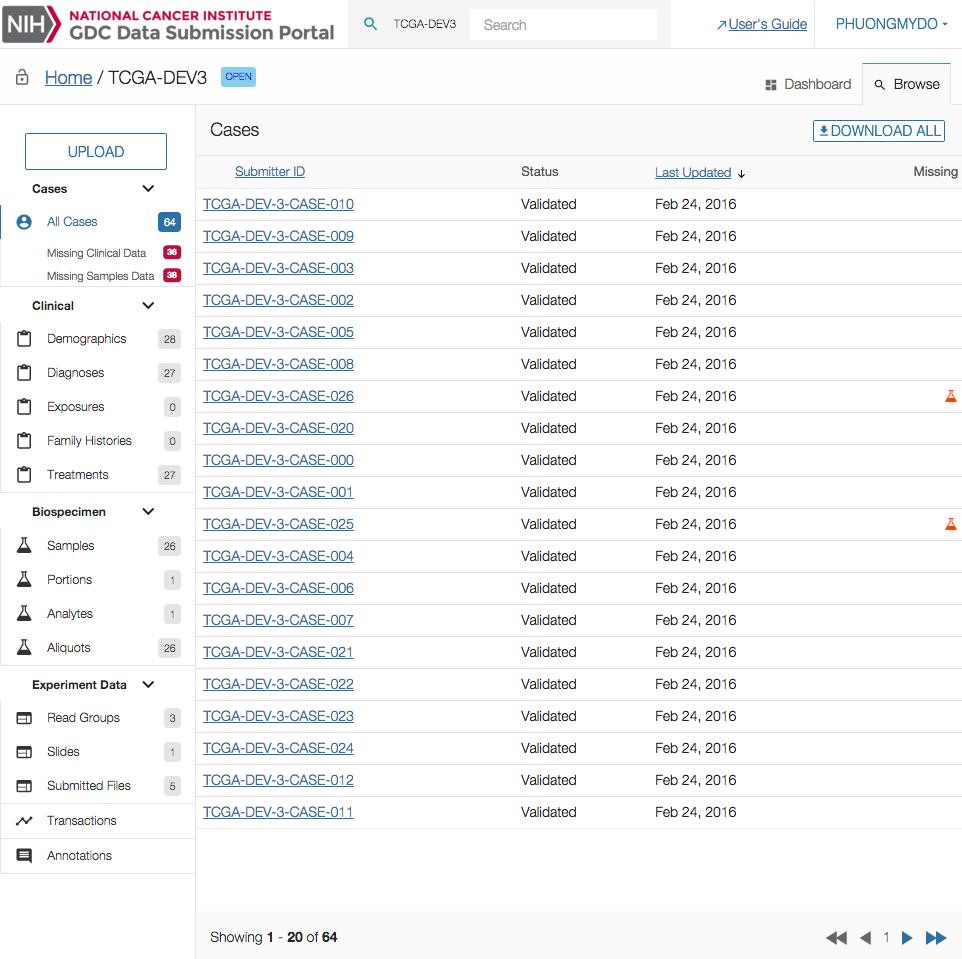Screen dimensions: 962x959
Task: Open case TCGA-DEV-3-CASE-010 link
Action: click(278, 204)
